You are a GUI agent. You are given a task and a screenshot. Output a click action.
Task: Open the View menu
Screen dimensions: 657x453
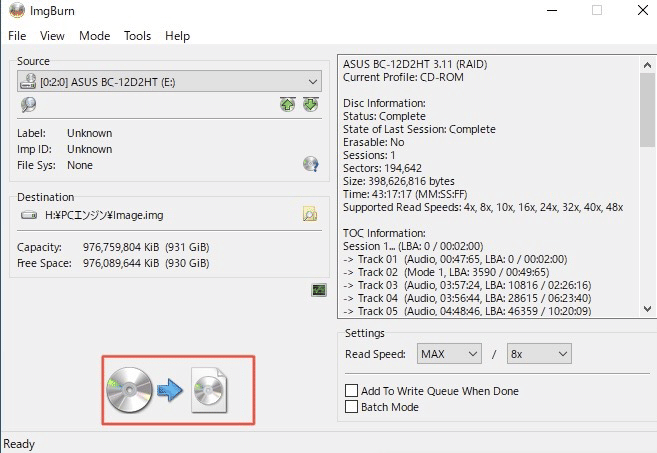(52, 36)
